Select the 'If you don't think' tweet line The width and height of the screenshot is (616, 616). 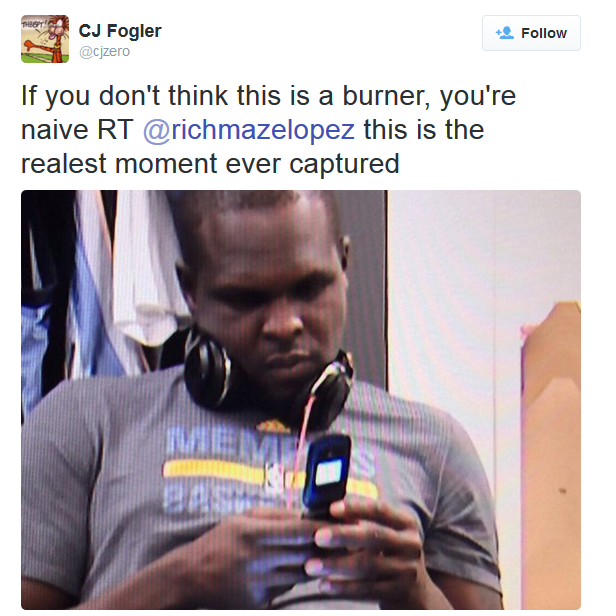268,96
